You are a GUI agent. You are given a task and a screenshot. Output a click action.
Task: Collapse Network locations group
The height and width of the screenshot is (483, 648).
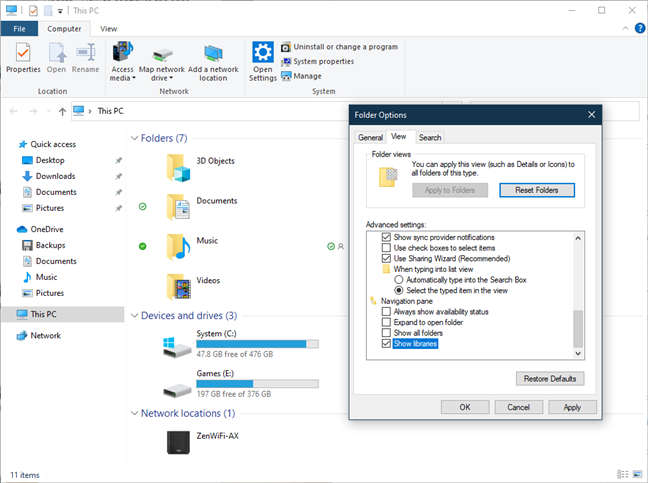pyautogui.click(x=134, y=413)
